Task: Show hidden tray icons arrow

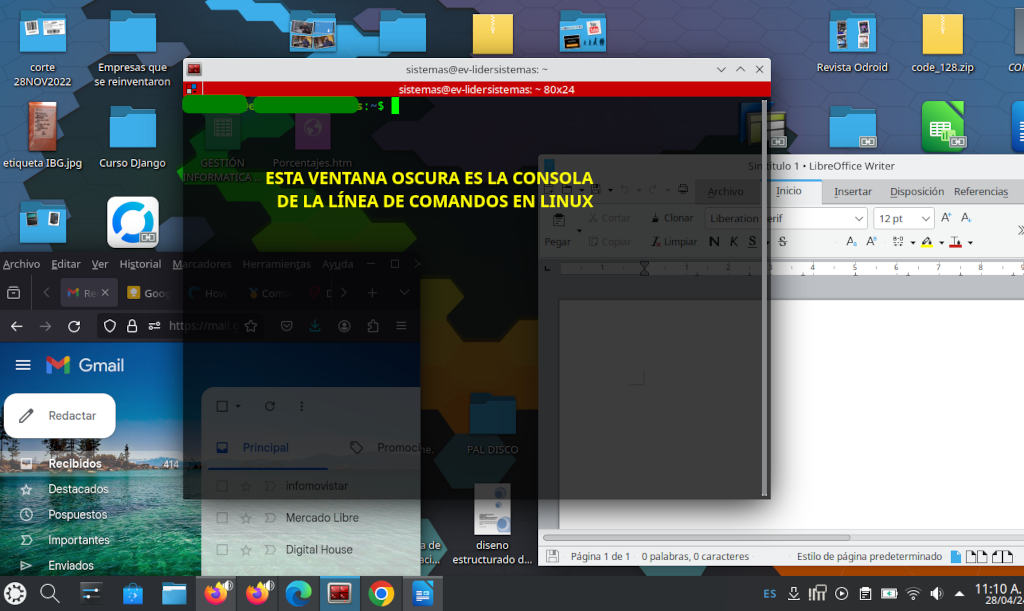Action: 959,593
